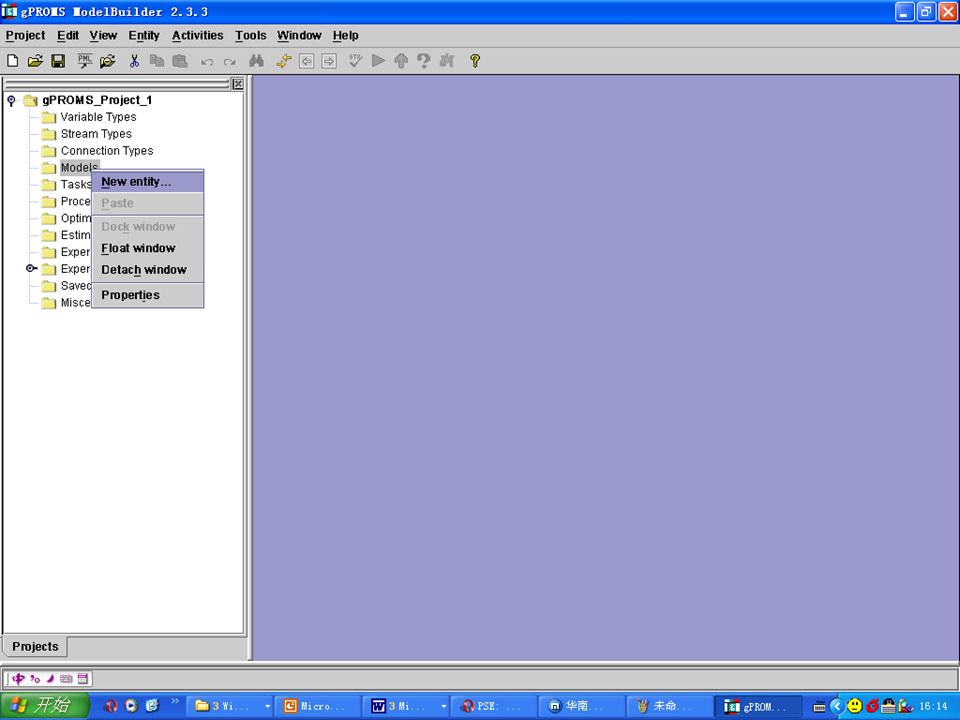Click the navigate back arrow icon
Screen dimensions: 960x720
(x=307, y=61)
